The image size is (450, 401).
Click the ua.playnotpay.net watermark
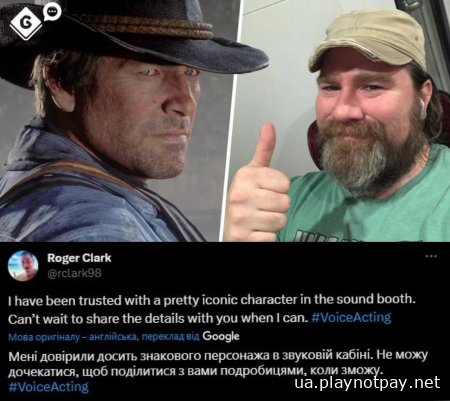click(367, 383)
